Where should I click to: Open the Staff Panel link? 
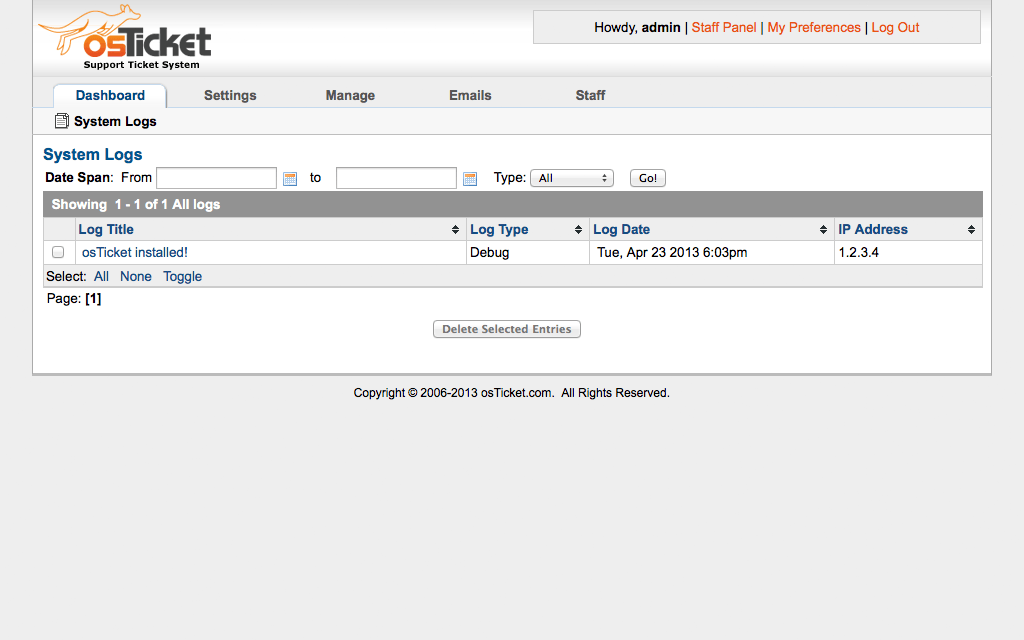[724, 28]
